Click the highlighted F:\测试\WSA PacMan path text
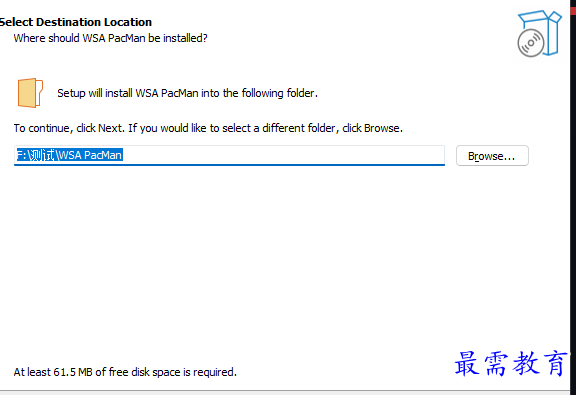 (69, 155)
